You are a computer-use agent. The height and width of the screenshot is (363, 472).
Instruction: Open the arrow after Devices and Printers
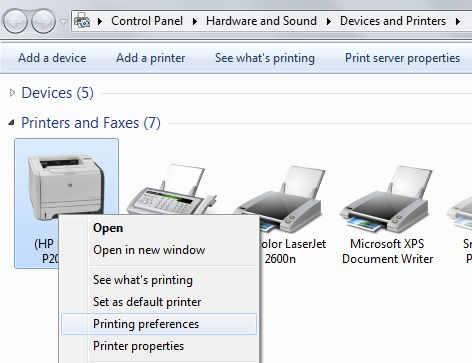tap(458, 22)
